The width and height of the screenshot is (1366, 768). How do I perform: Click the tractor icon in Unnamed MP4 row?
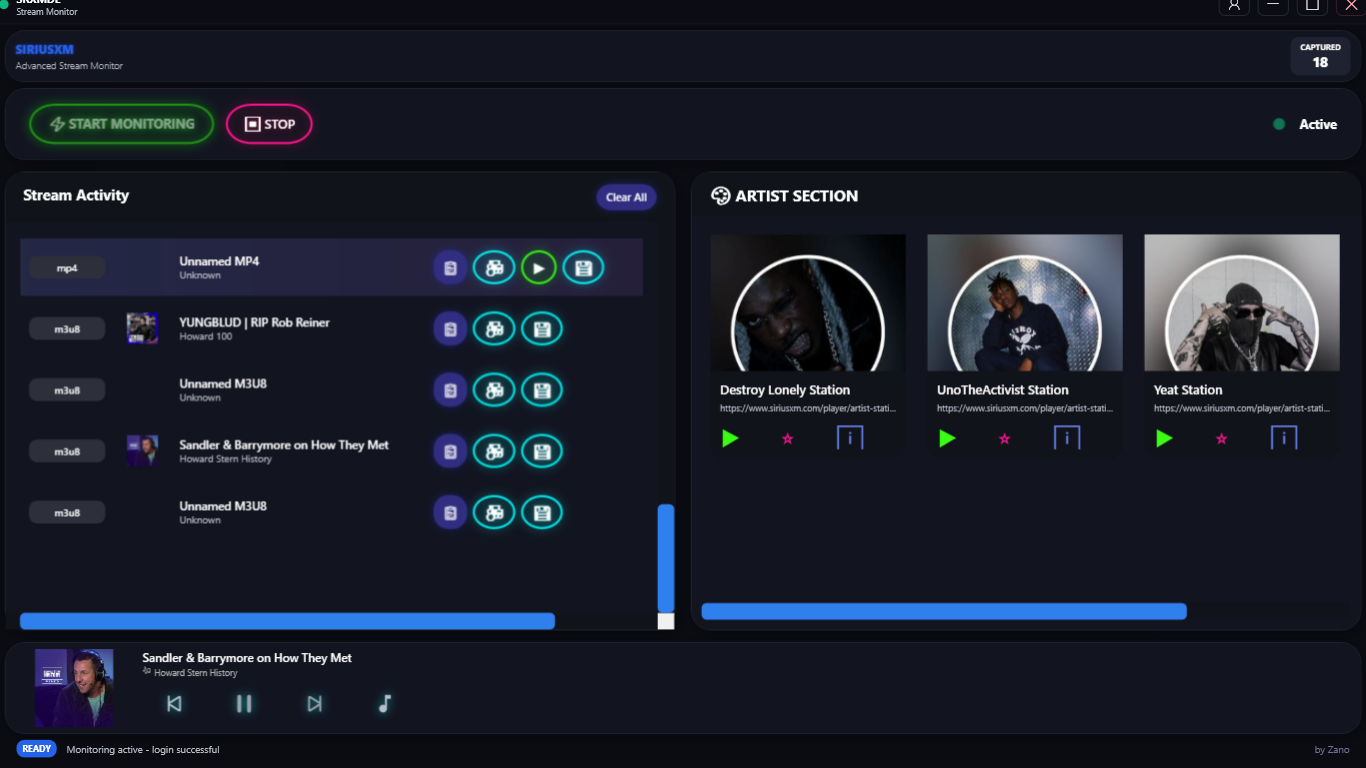[494, 267]
